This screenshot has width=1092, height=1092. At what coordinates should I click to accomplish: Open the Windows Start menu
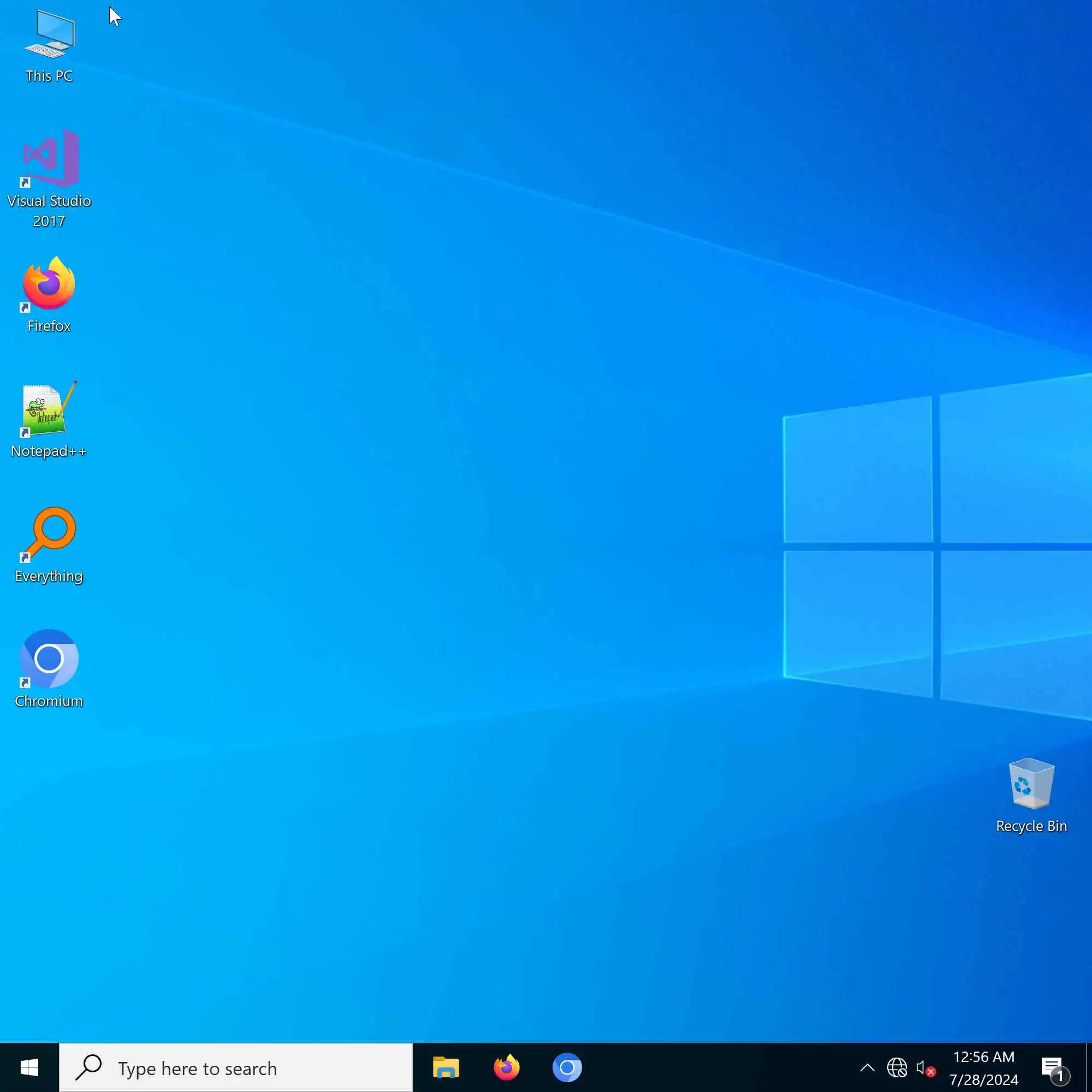pos(29,1067)
